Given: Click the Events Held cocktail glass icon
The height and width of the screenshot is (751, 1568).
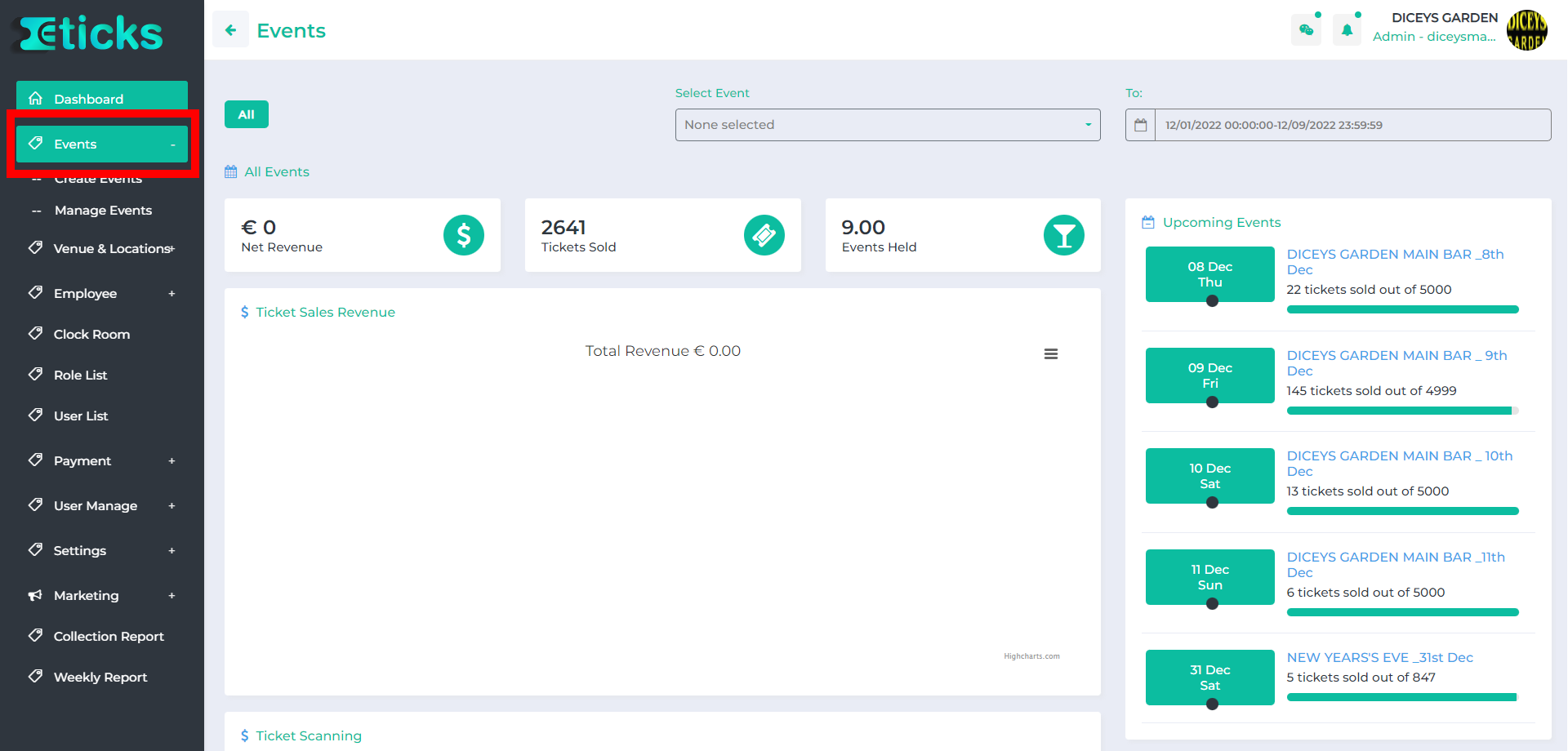Looking at the screenshot, I should (x=1064, y=235).
